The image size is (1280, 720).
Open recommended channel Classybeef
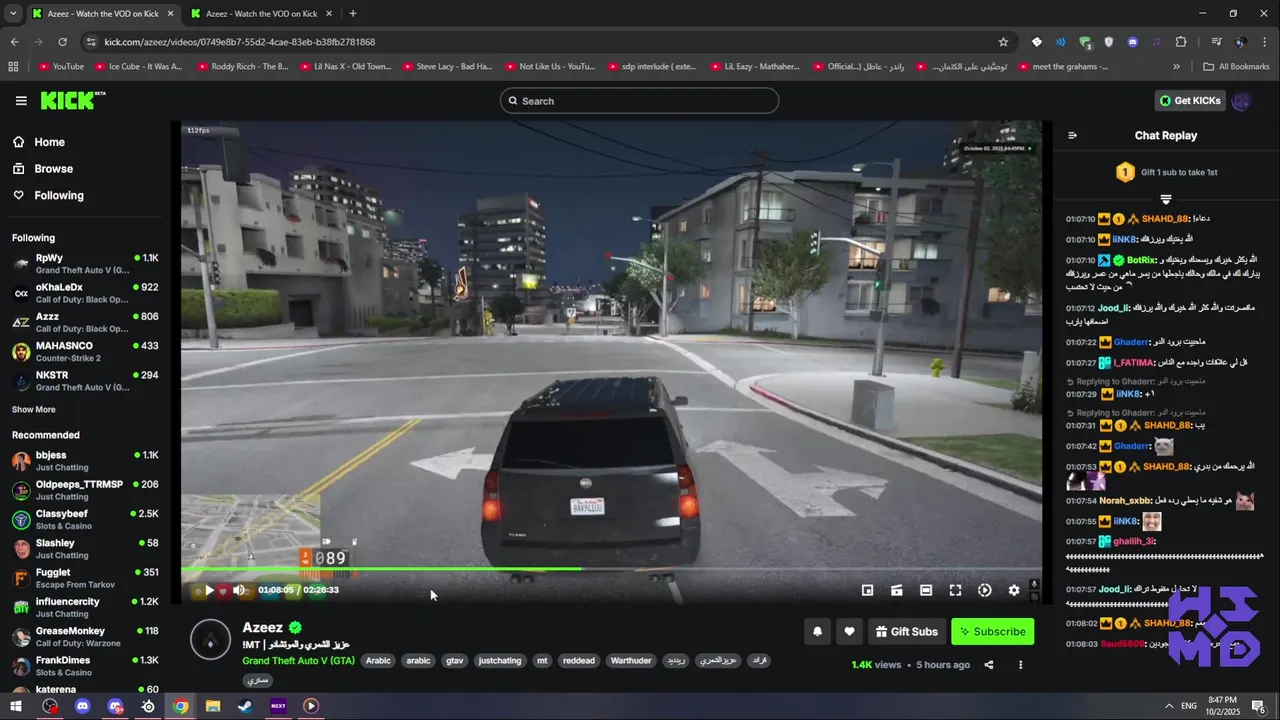(x=85, y=520)
